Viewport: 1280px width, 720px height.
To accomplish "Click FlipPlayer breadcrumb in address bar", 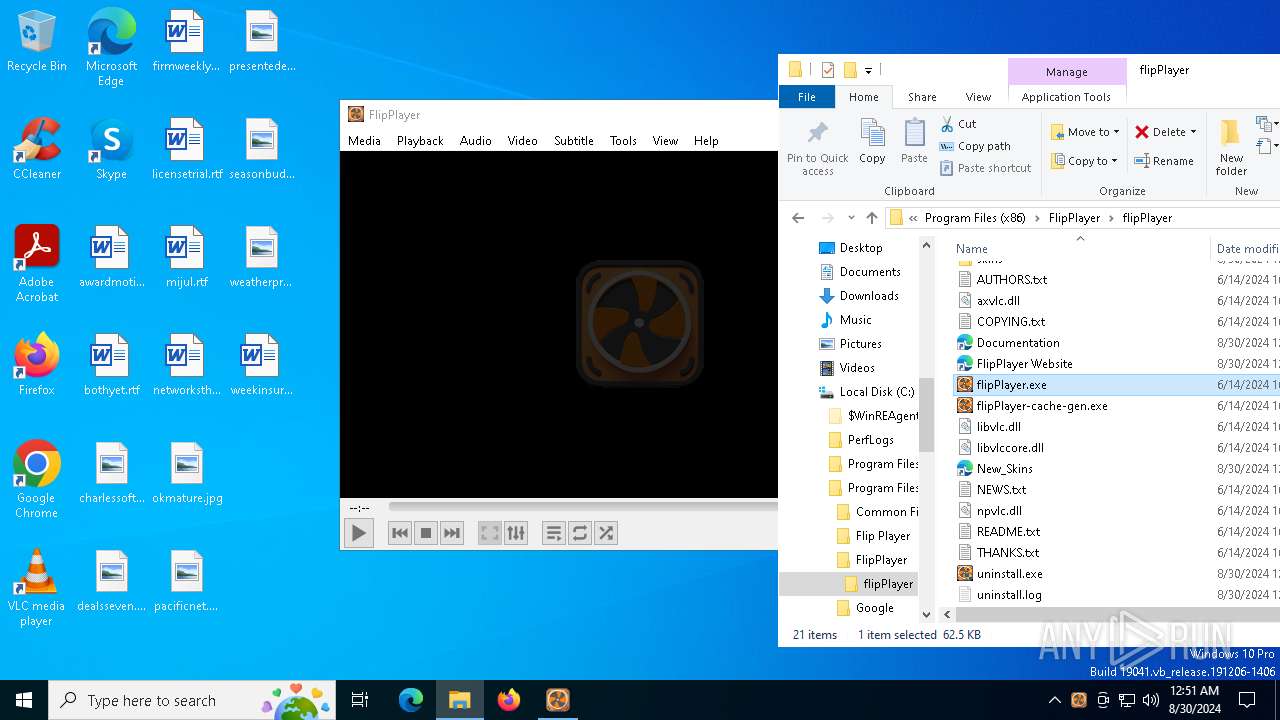I will [x=1074, y=218].
